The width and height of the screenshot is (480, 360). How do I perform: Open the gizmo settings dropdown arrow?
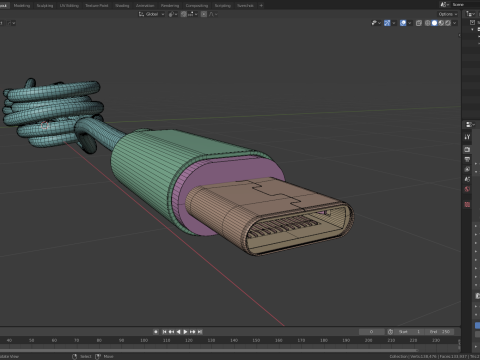[x=394, y=23]
